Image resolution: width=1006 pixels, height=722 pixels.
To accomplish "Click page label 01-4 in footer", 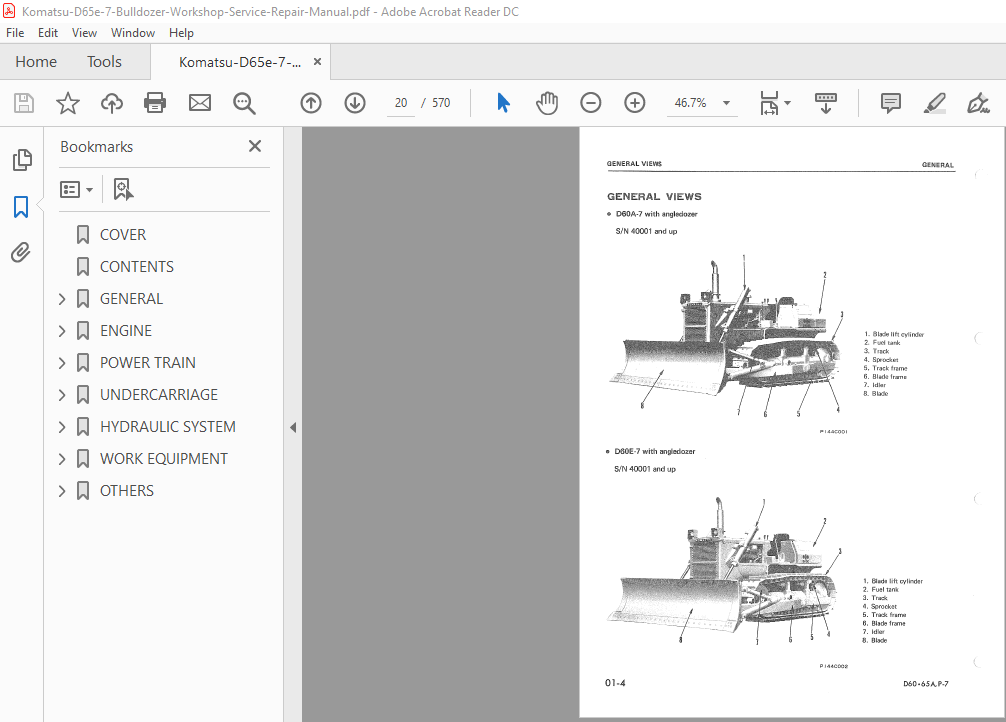I will click(615, 683).
